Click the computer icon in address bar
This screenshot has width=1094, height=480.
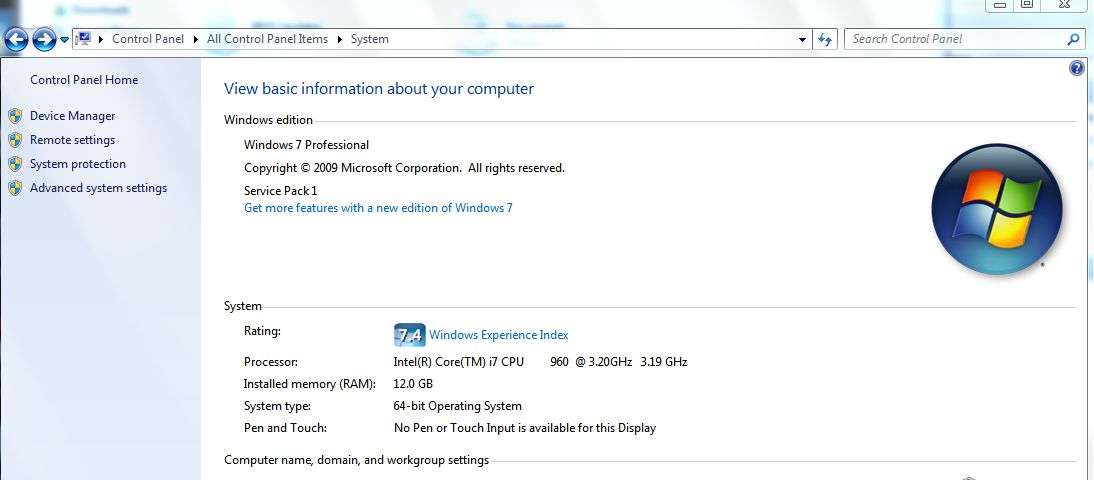pyautogui.click(x=83, y=38)
